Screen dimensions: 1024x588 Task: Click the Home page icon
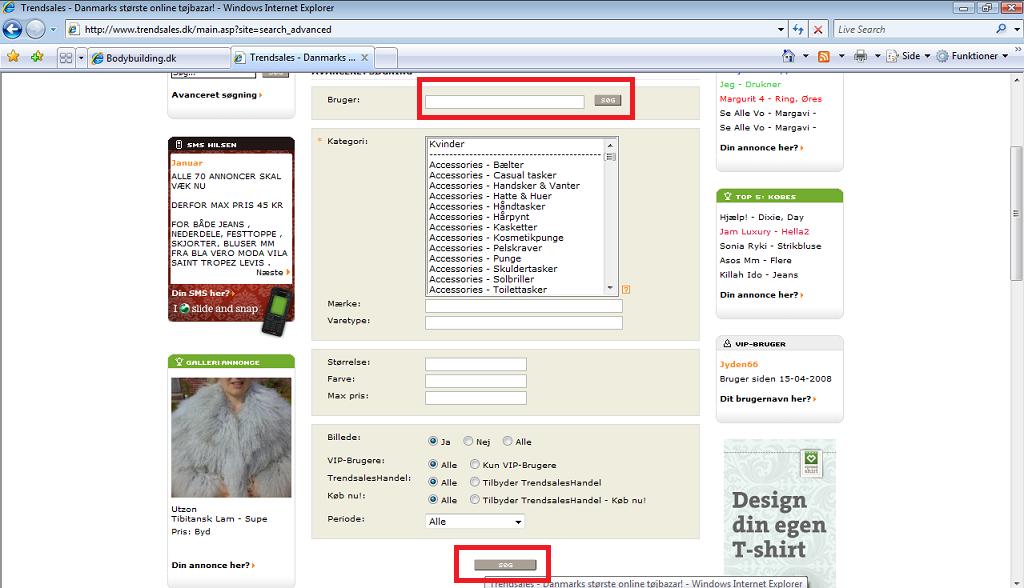(788, 56)
